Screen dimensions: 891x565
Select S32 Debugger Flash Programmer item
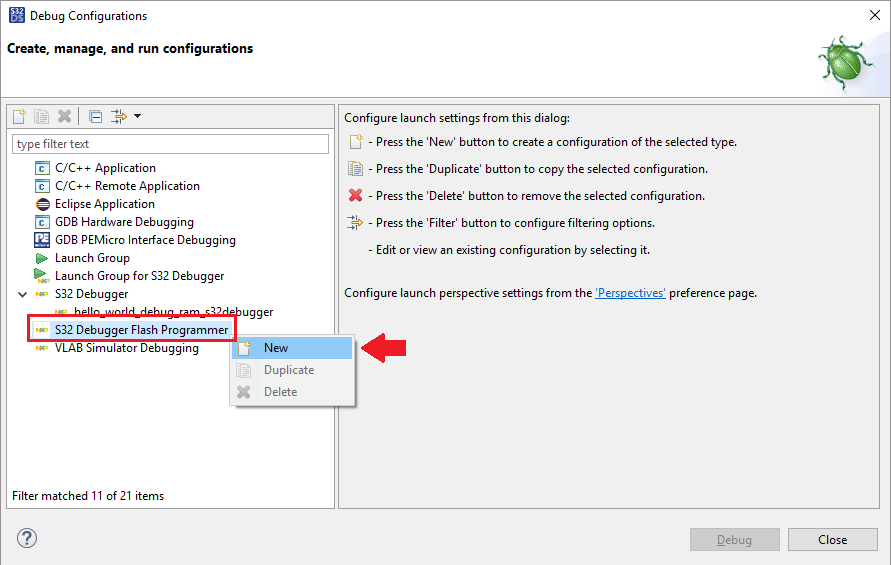(141, 330)
